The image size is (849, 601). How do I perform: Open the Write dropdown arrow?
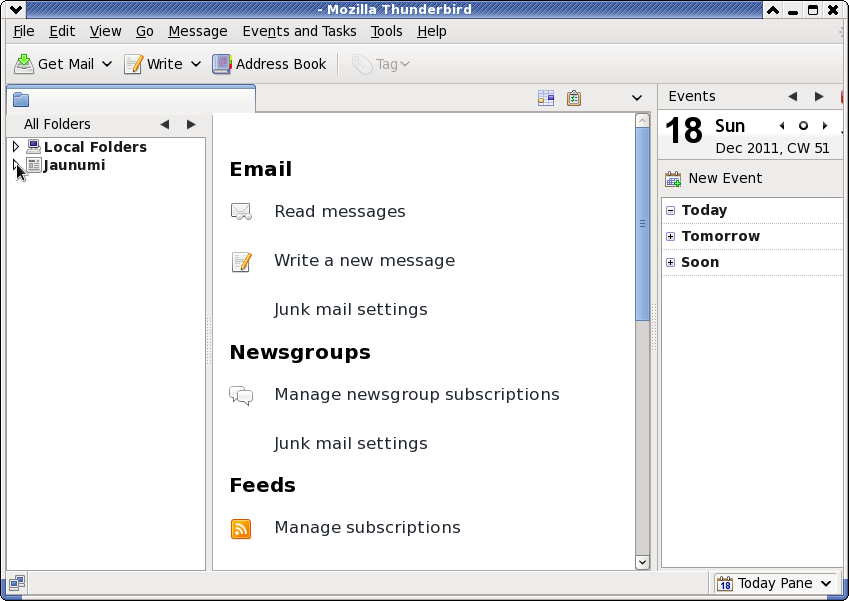[196, 64]
